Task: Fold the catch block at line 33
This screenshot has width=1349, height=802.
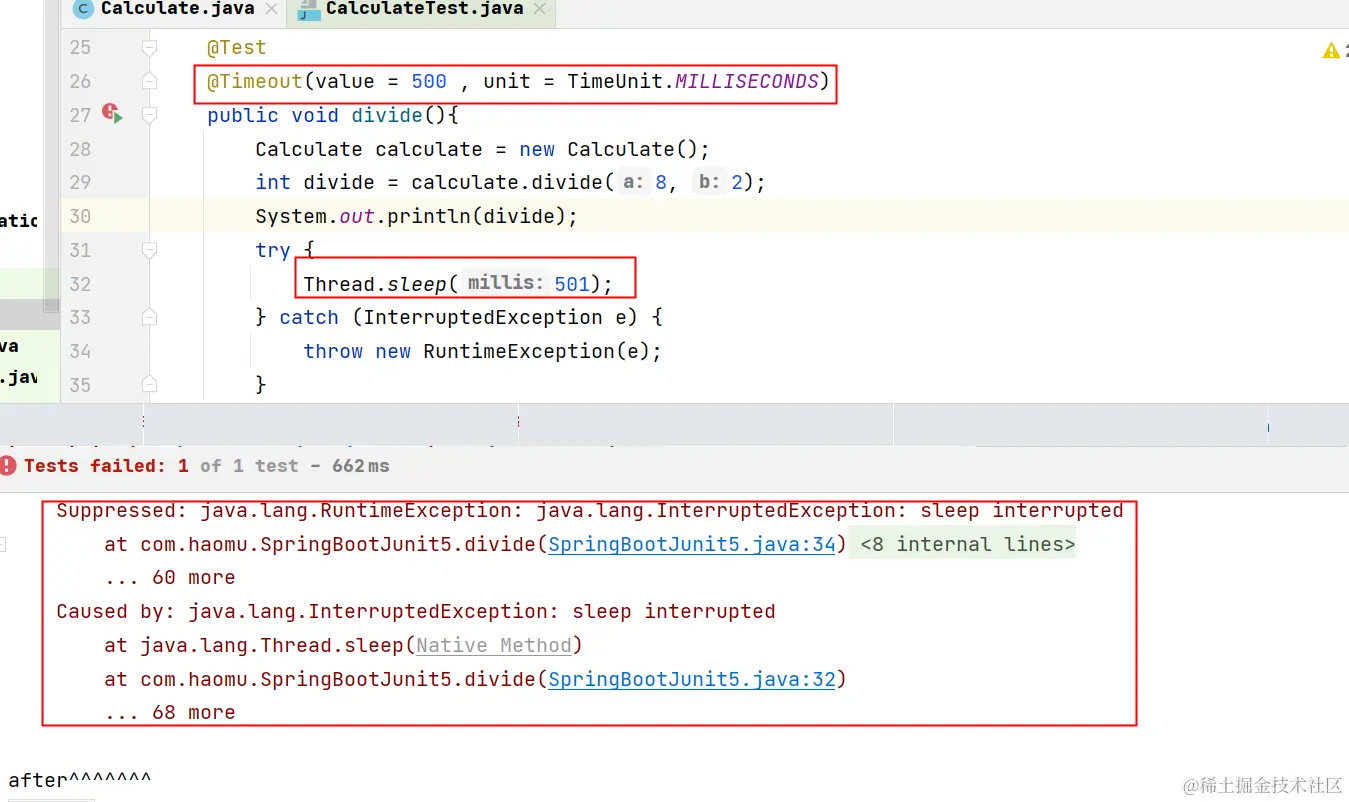Action: pos(149,317)
